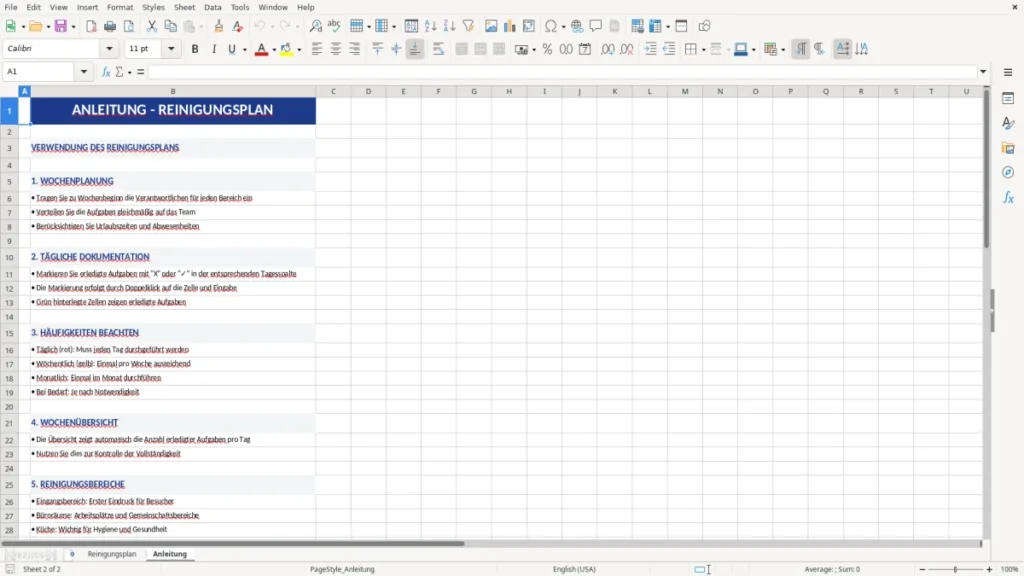Toggle Italic formatting

pyautogui.click(x=214, y=49)
